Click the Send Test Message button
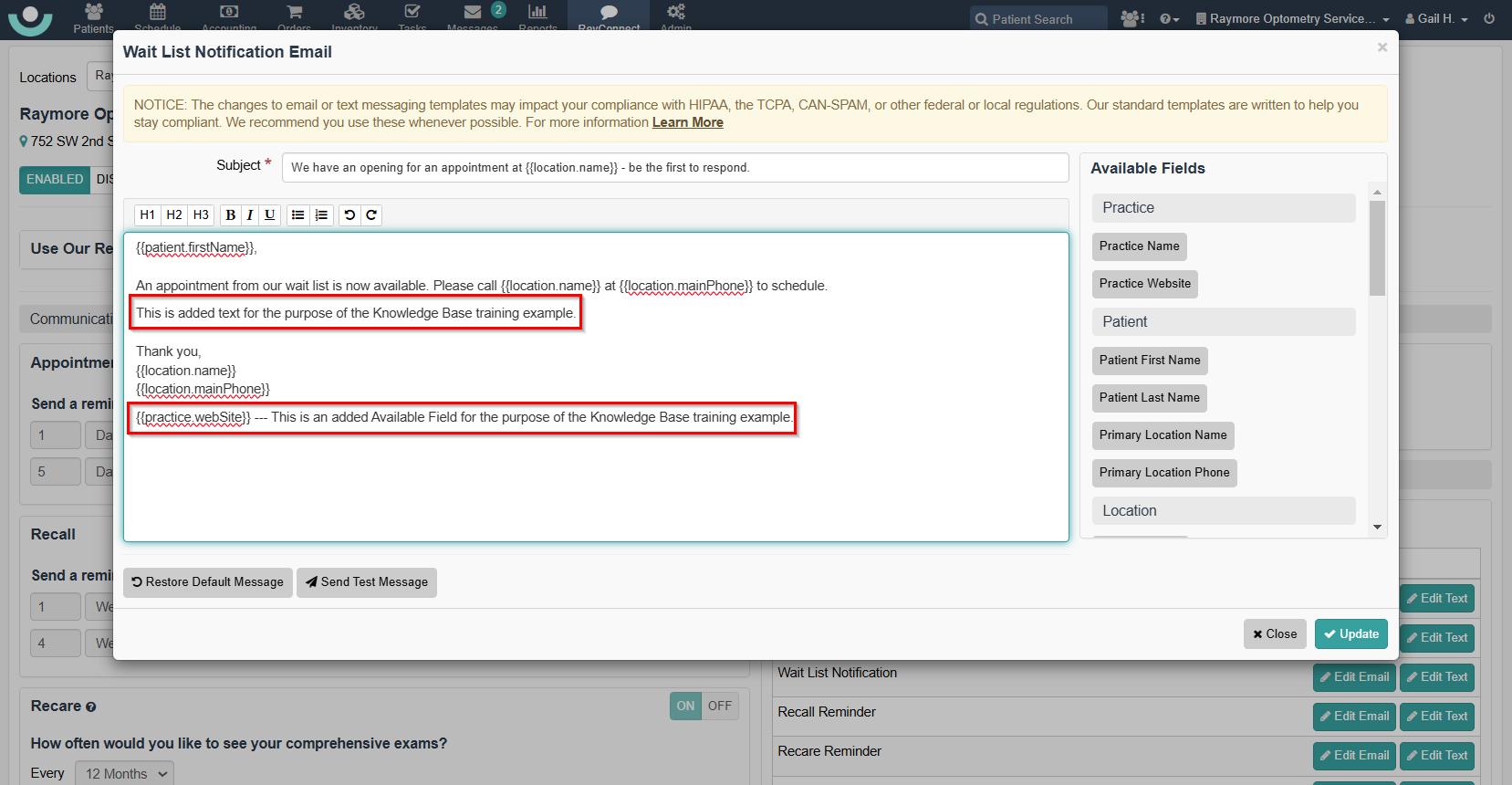The image size is (1512, 785). click(x=367, y=582)
